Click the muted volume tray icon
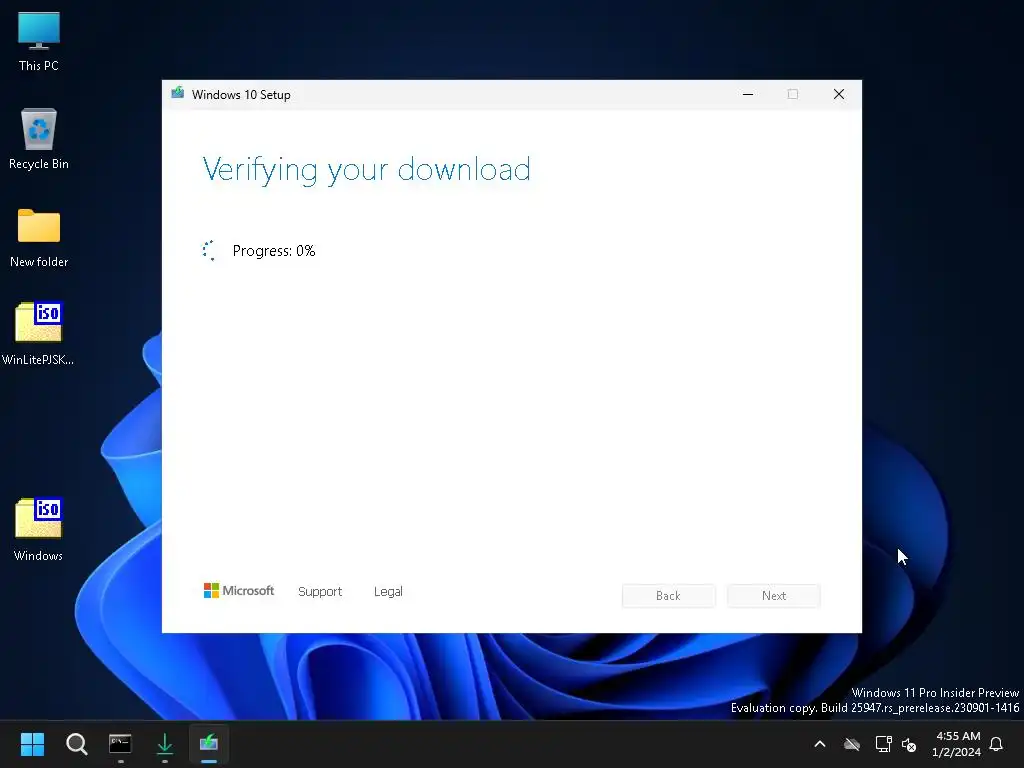Viewport: 1024px width, 768px height. pos(909,744)
